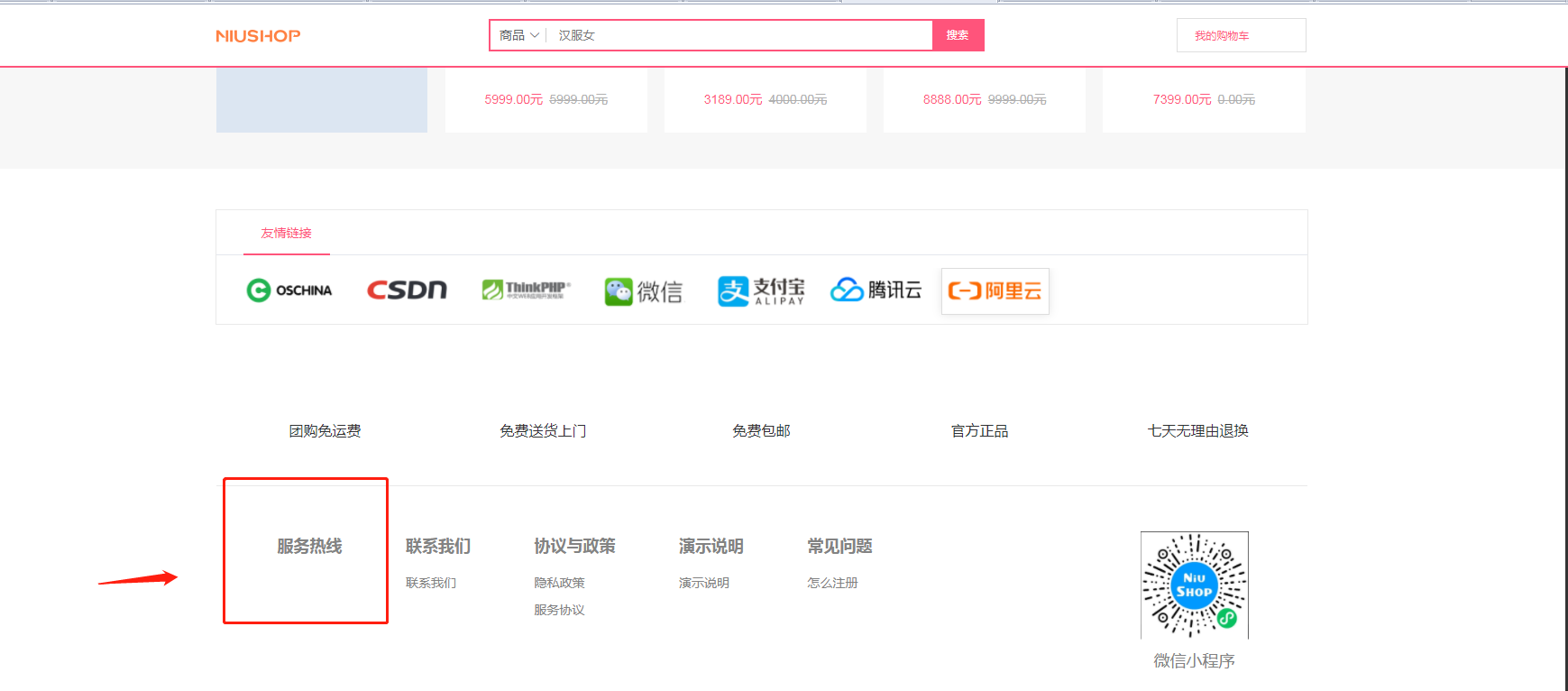
Task: Click the 5999.00元 product price
Action: [x=514, y=99]
